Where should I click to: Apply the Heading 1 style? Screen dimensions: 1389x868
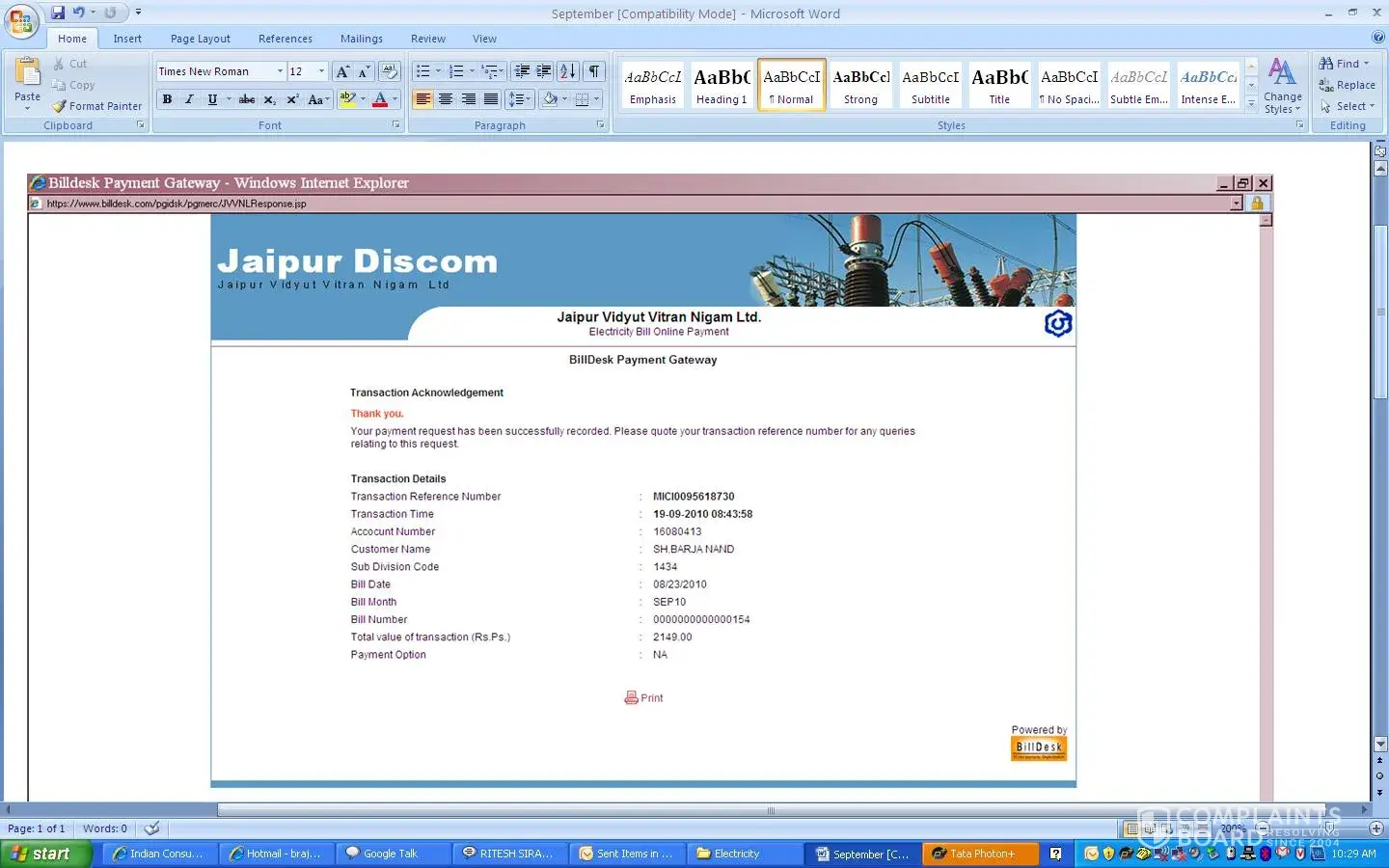click(x=722, y=85)
